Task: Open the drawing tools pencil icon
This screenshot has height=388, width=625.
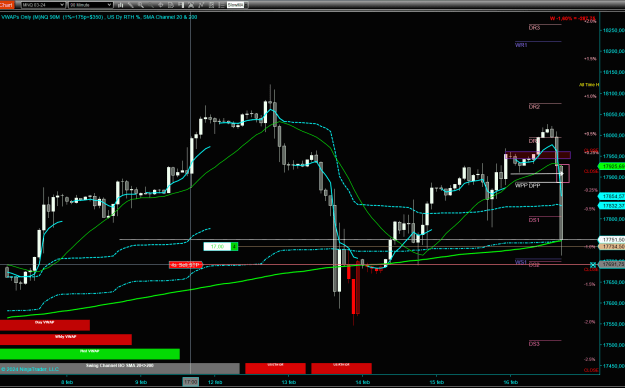Action: pos(131,5)
